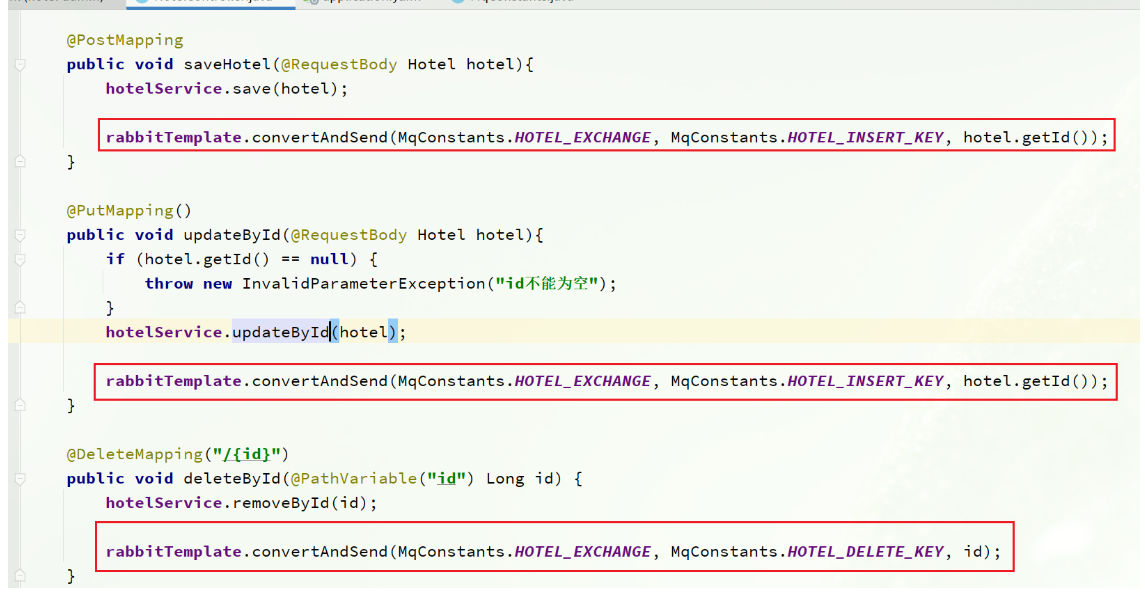Click the hotelService.save(hotel) call

tap(226, 88)
